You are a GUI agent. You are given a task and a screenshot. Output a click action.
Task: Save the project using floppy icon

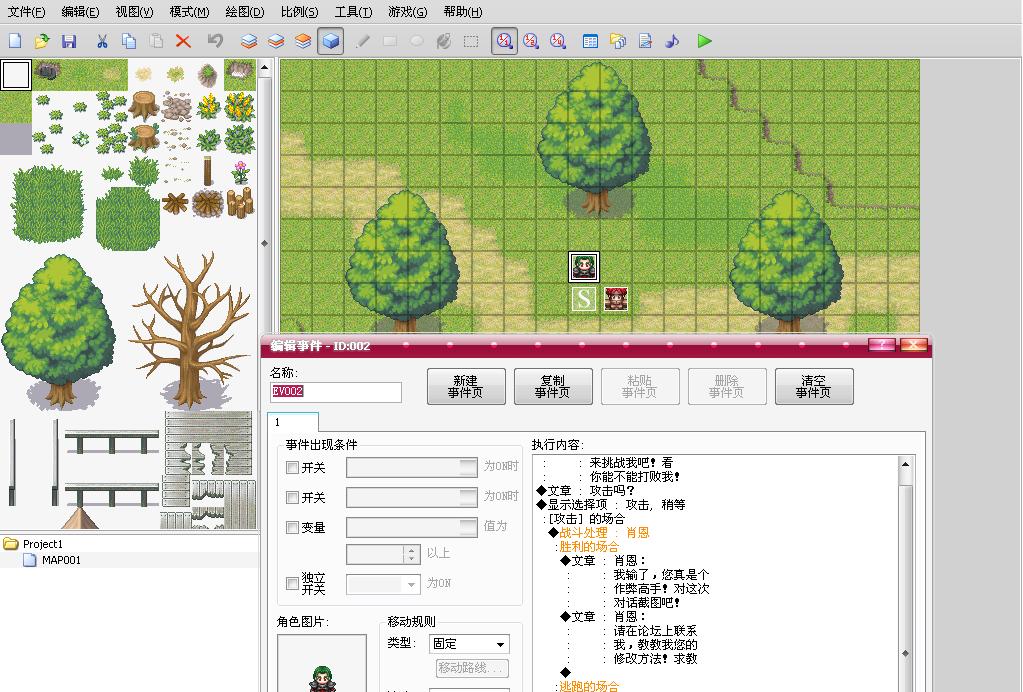pyautogui.click(x=69, y=41)
